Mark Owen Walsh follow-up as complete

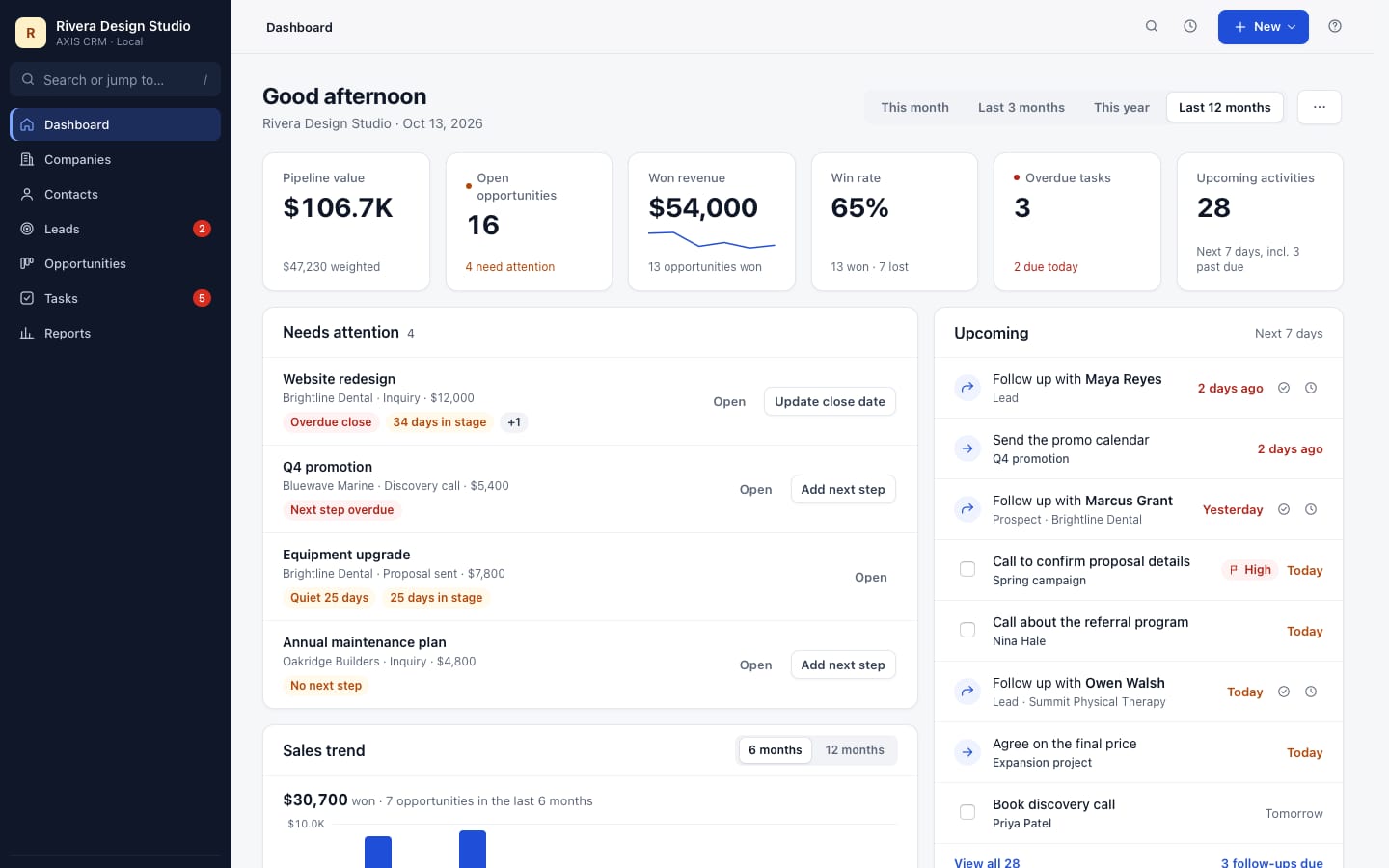point(1284,692)
